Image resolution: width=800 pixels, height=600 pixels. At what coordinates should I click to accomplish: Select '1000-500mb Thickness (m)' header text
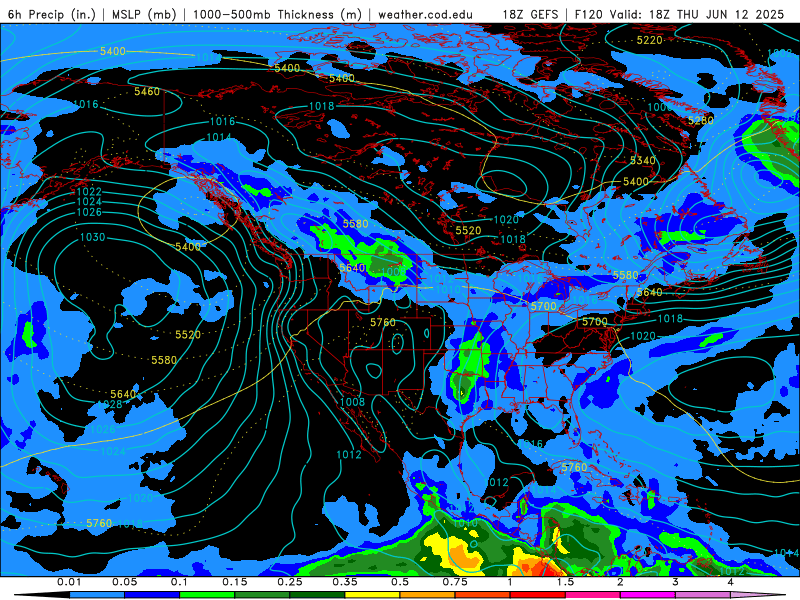click(277, 14)
